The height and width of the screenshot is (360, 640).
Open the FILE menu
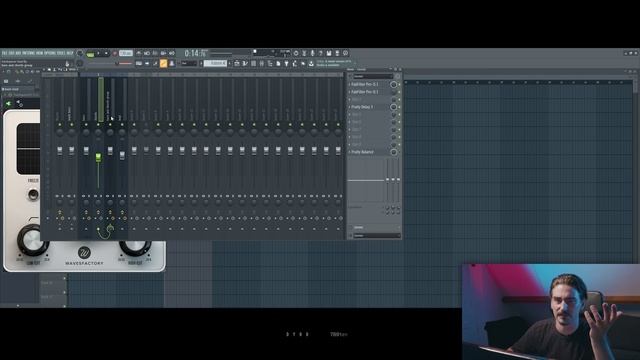click(4, 53)
